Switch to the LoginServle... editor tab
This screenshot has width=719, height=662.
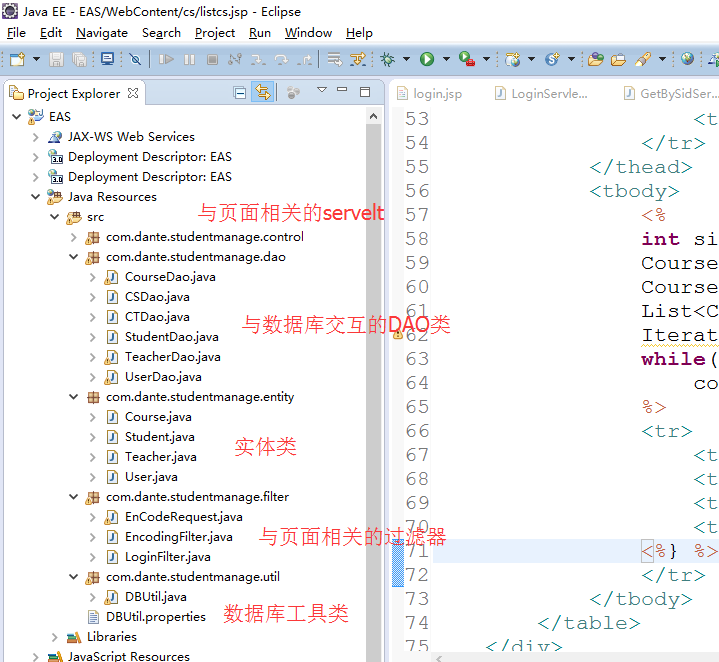tap(542, 94)
